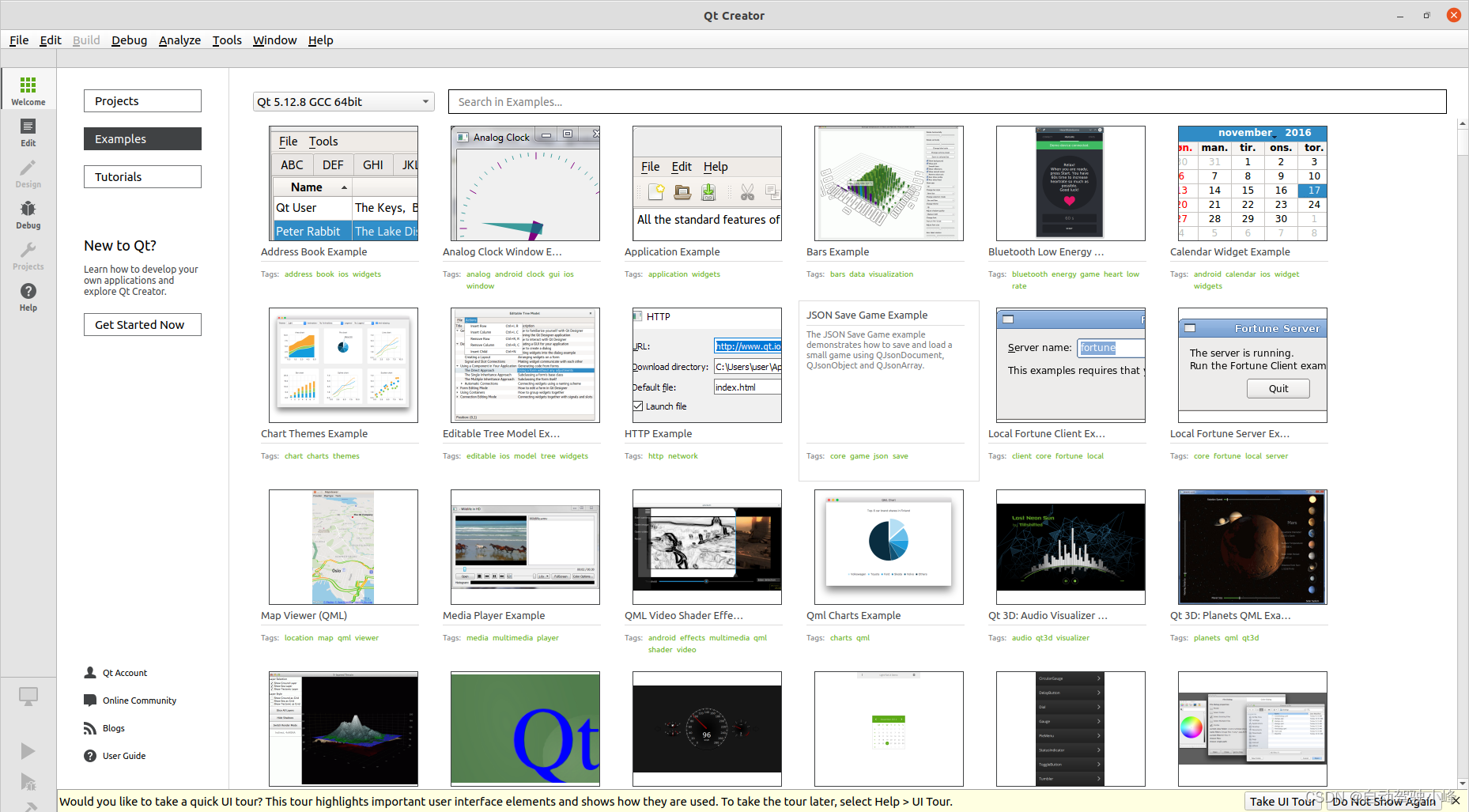The width and height of the screenshot is (1469, 812).
Task: Click the 'visualizer' tag link
Action: tap(1073, 638)
